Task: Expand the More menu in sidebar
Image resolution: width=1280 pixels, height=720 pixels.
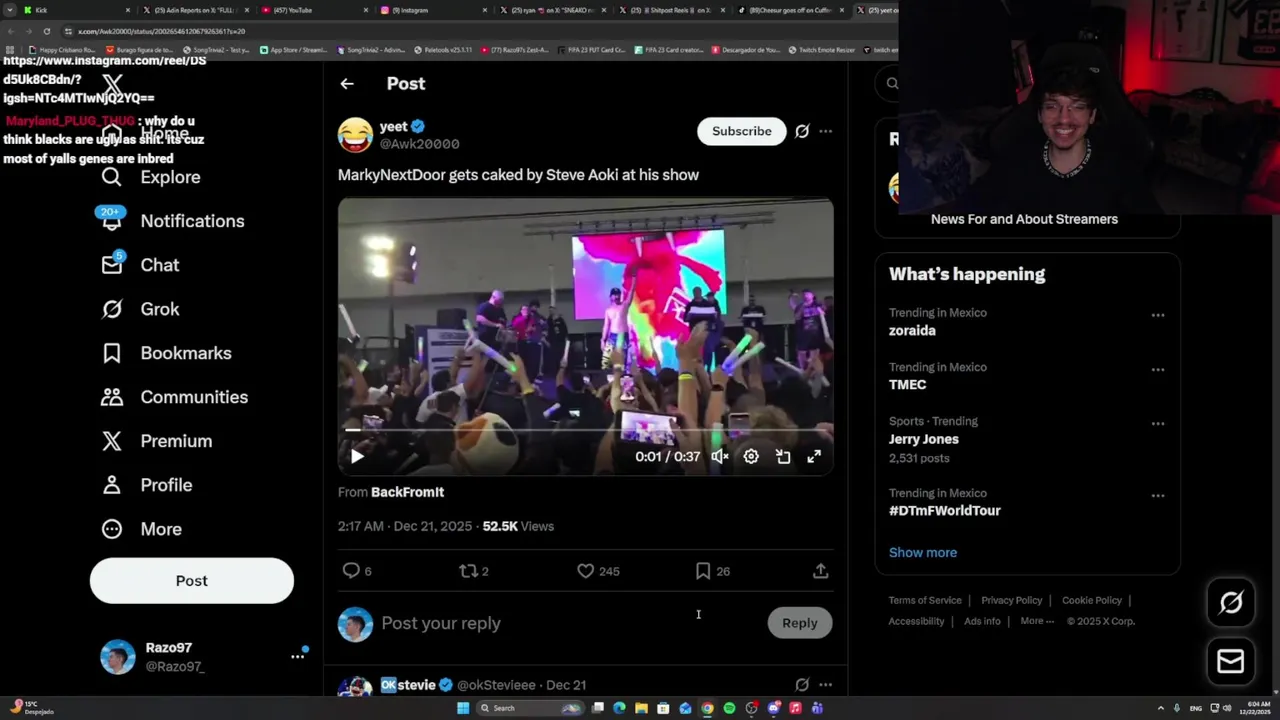Action: 141,529
